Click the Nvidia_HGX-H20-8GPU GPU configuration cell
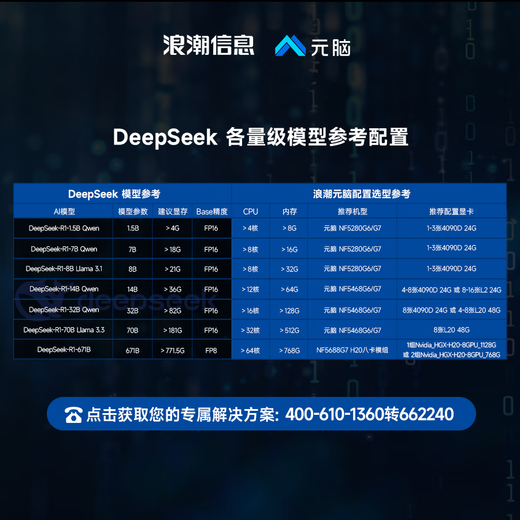 tap(451, 350)
